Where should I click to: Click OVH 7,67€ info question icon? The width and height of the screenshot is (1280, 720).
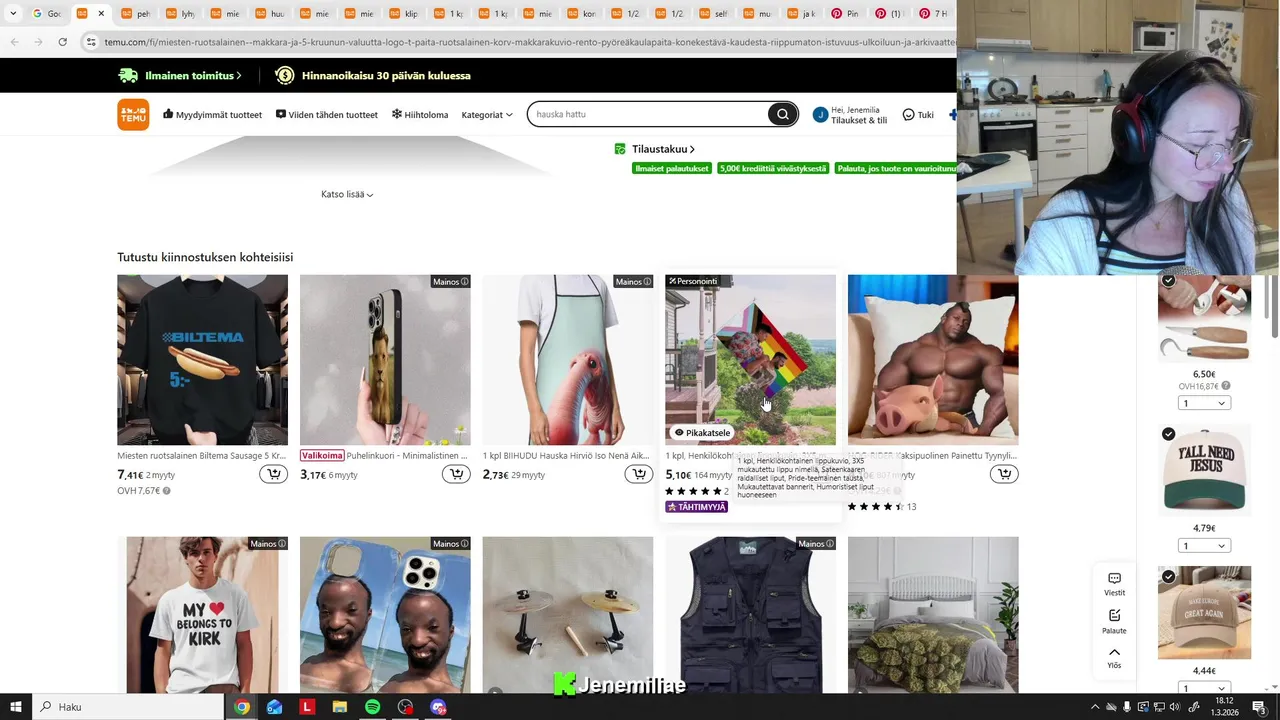[166, 491]
